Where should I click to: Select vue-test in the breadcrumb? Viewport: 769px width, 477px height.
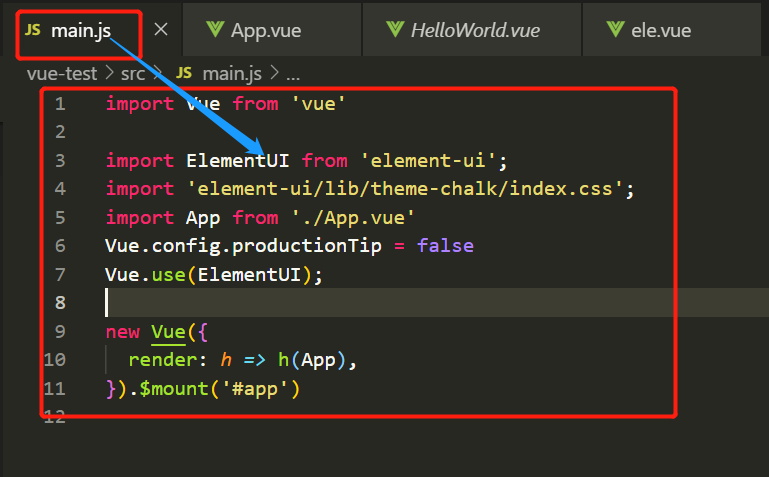tap(62, 74)
